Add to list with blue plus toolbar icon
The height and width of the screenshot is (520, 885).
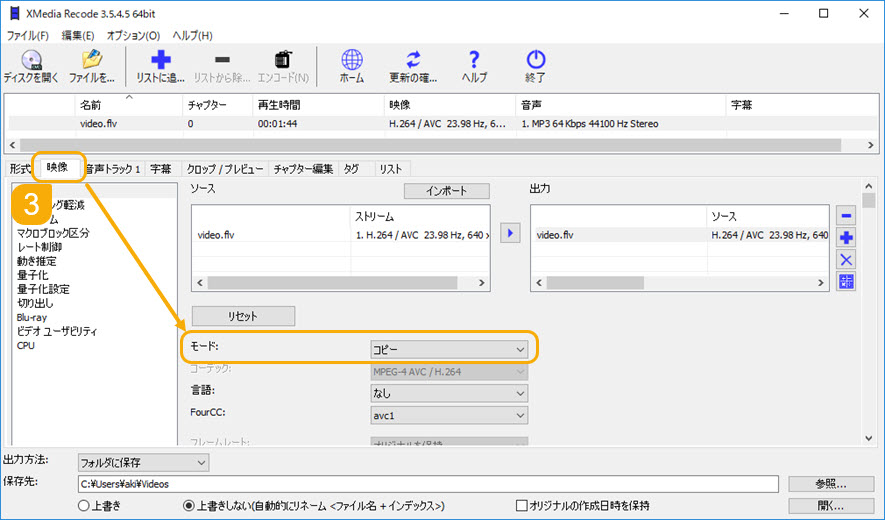click(x=161, y=67)
